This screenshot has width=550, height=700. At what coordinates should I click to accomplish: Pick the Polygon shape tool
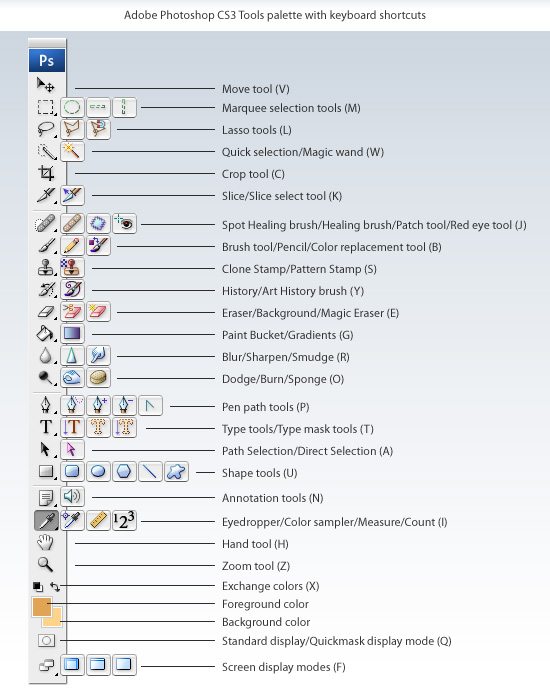(x=124, y=471)
